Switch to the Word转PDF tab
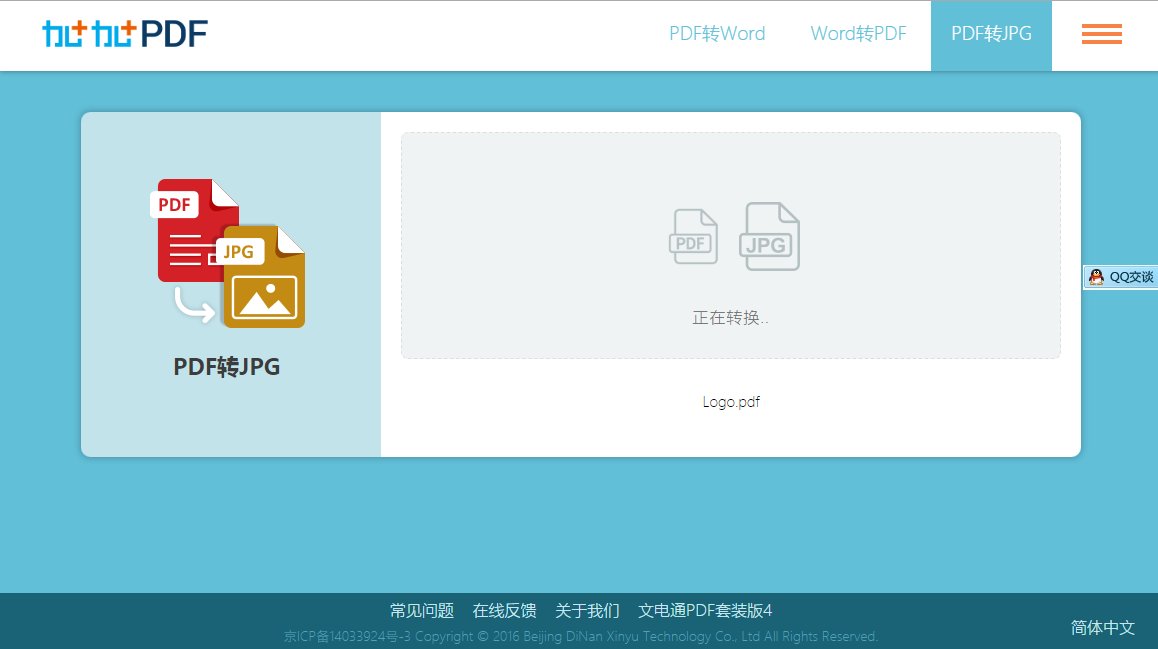This screenshot has height=649, width=1158. pyautogui.click(x=857, y=34)
